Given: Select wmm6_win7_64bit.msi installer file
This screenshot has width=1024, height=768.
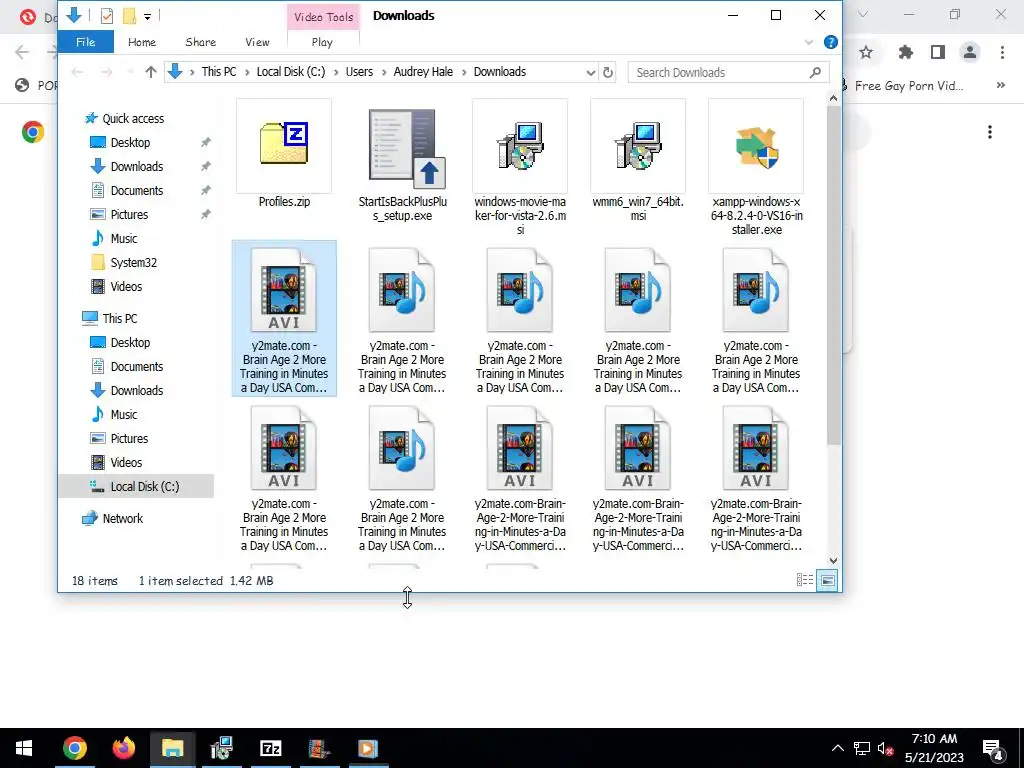Looking at the screenshot, I should coord(638,161).
